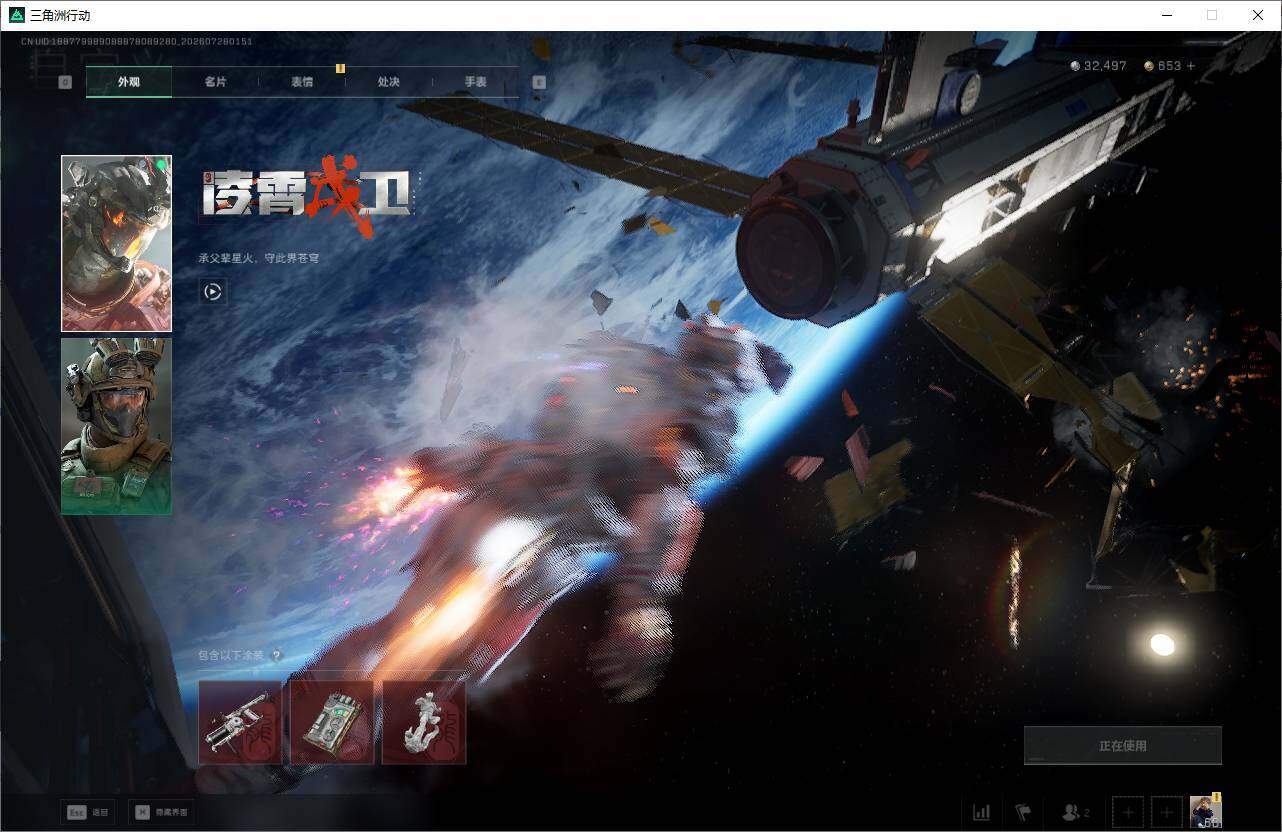
Task: Open the player avatar profile
Action: [1206, 812]
